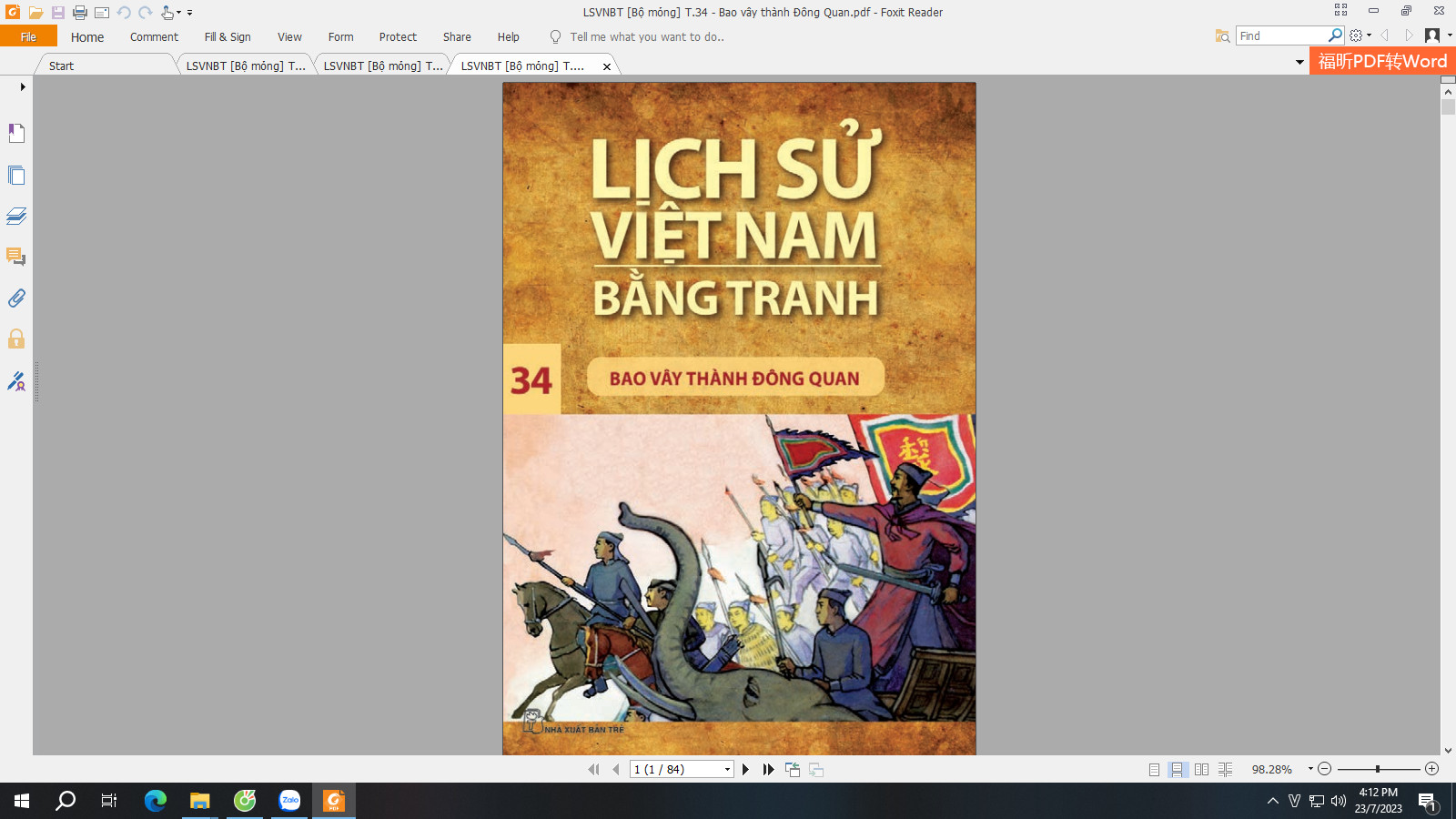Open Zalo from the taskbar

click(x=289, y=801)
